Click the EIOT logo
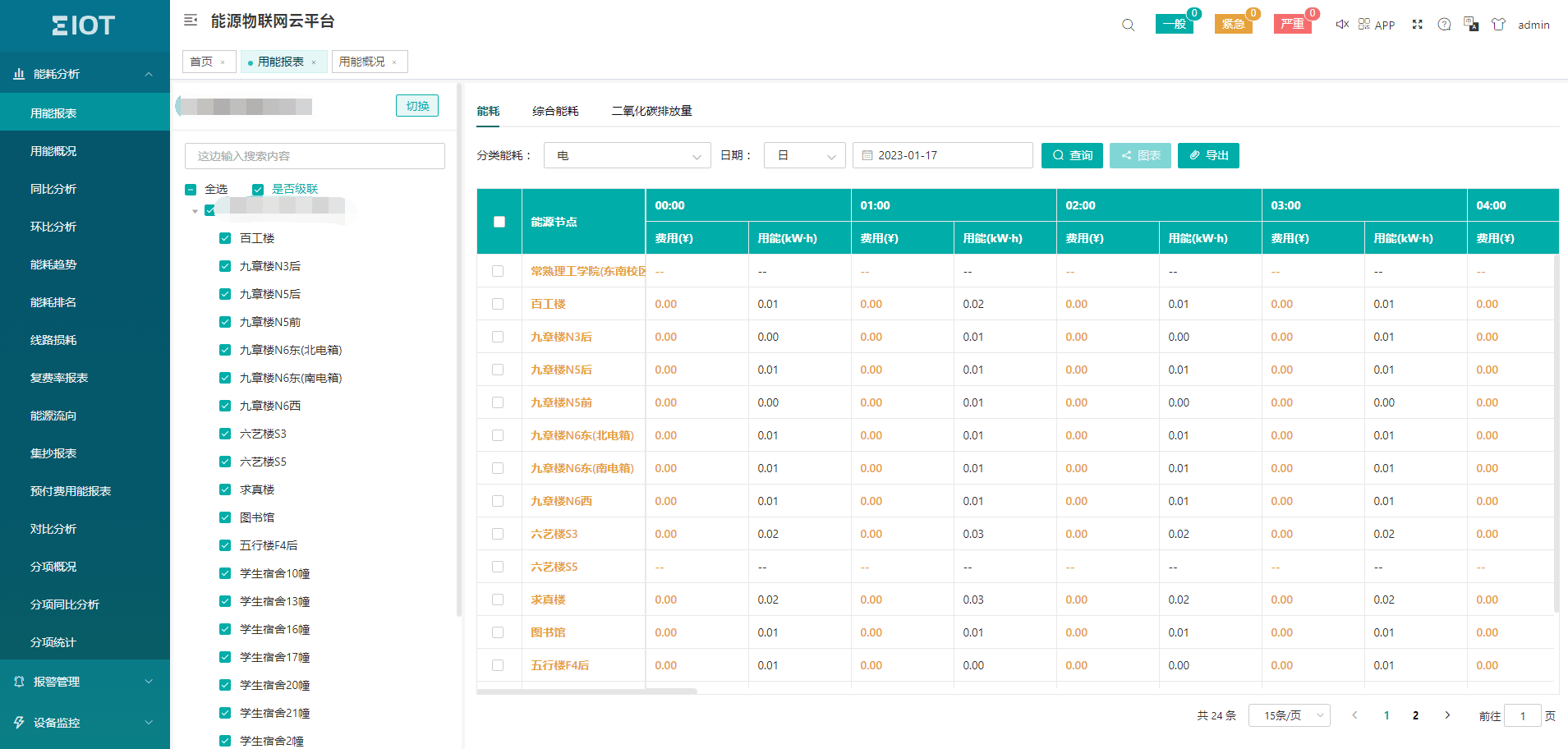 [x=84, y=25]
